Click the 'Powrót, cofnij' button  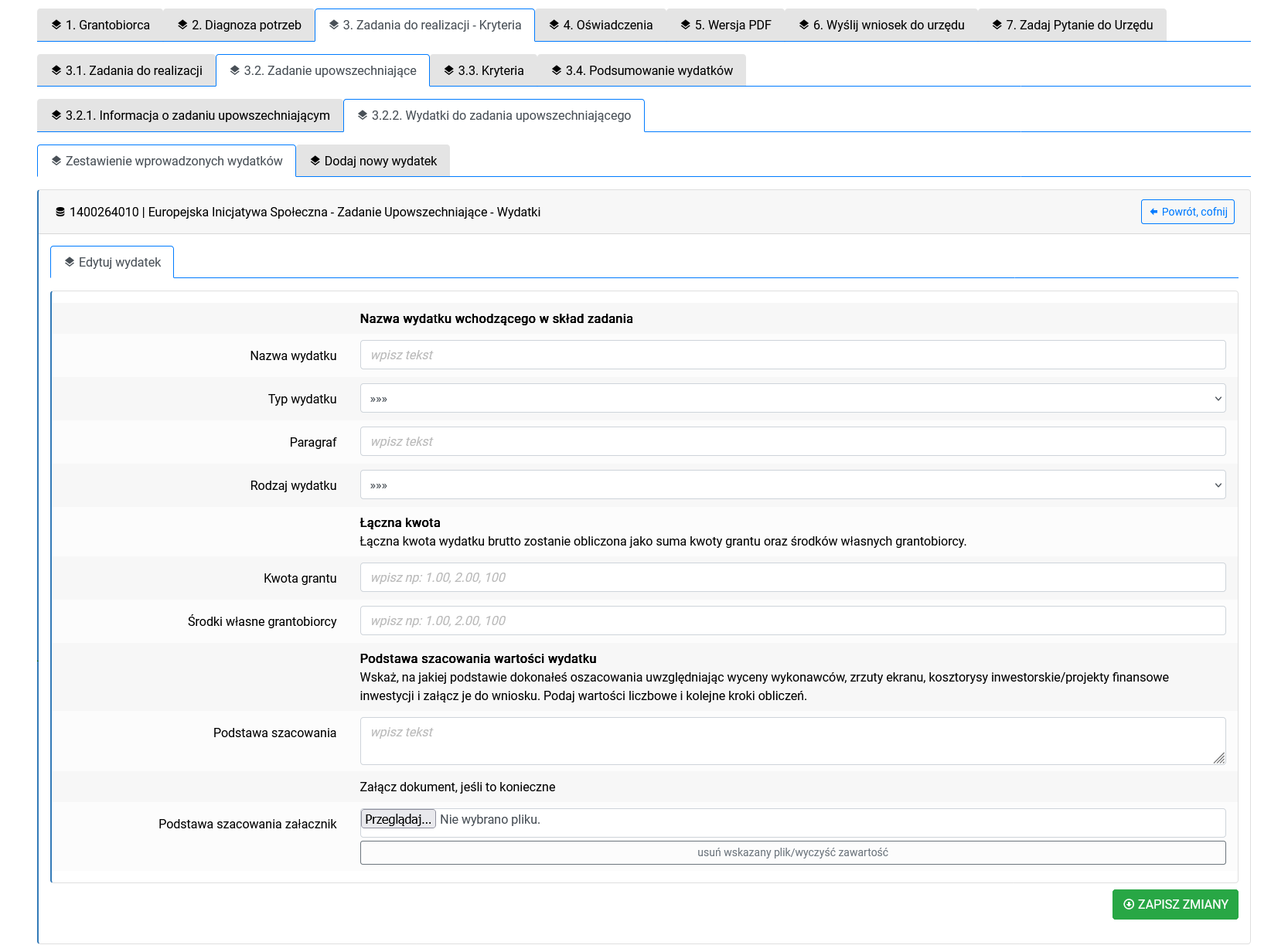(1187, 212)
